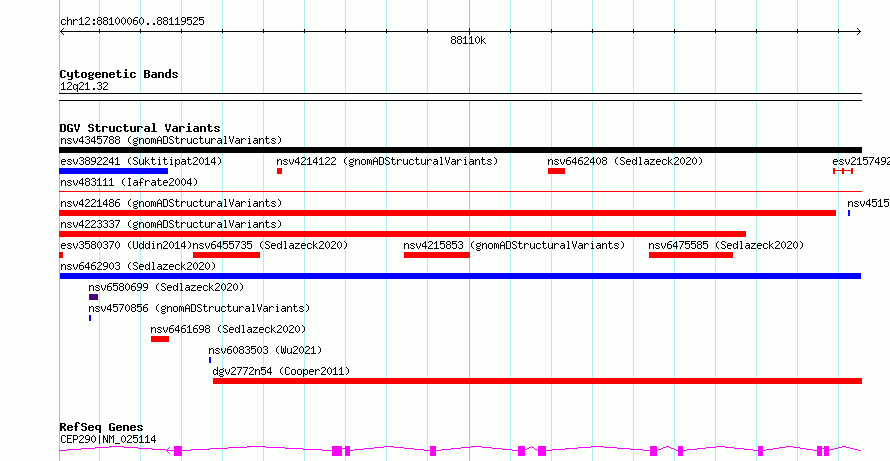Viewport: 890px width, 461px height.
Task: Select the RefSeq Genes track heading
Action: pos(102,427)
